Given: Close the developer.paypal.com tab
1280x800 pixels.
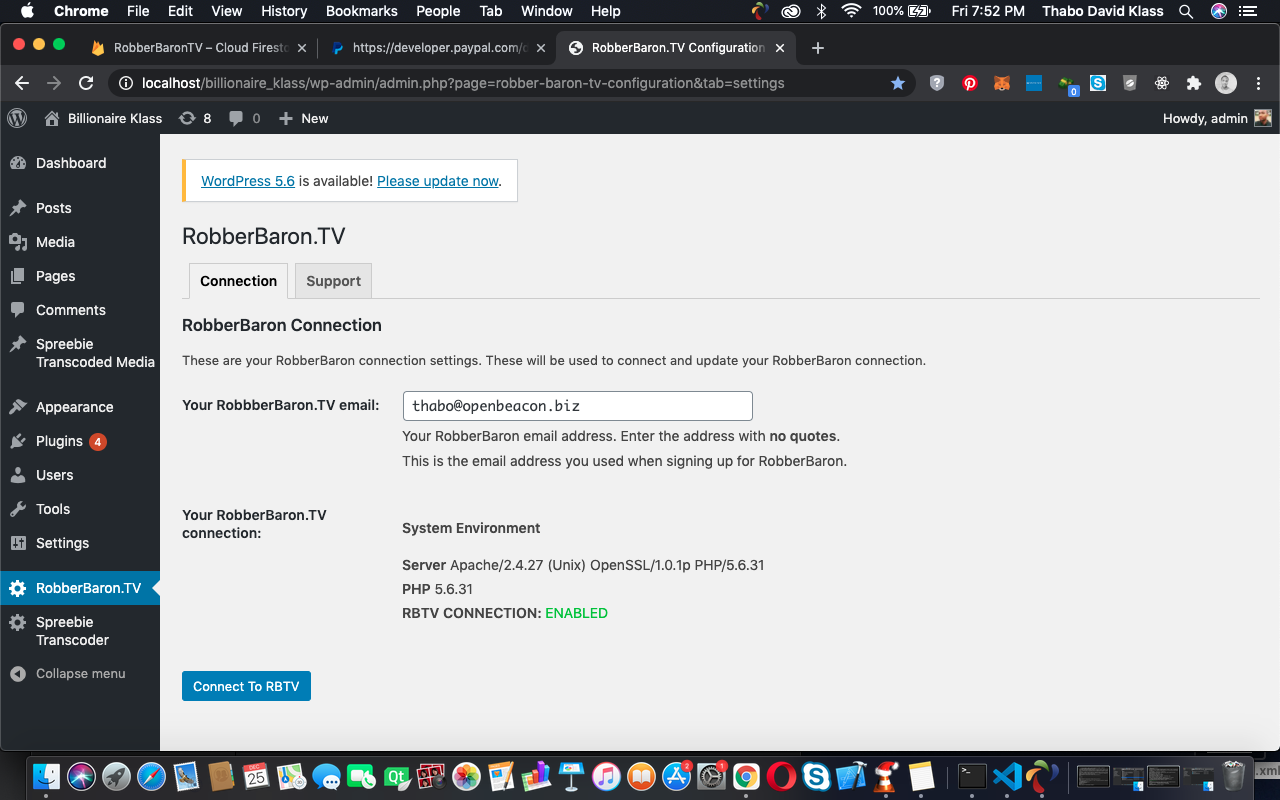Looking at the screenshot, I should click(x=541, y=48).
